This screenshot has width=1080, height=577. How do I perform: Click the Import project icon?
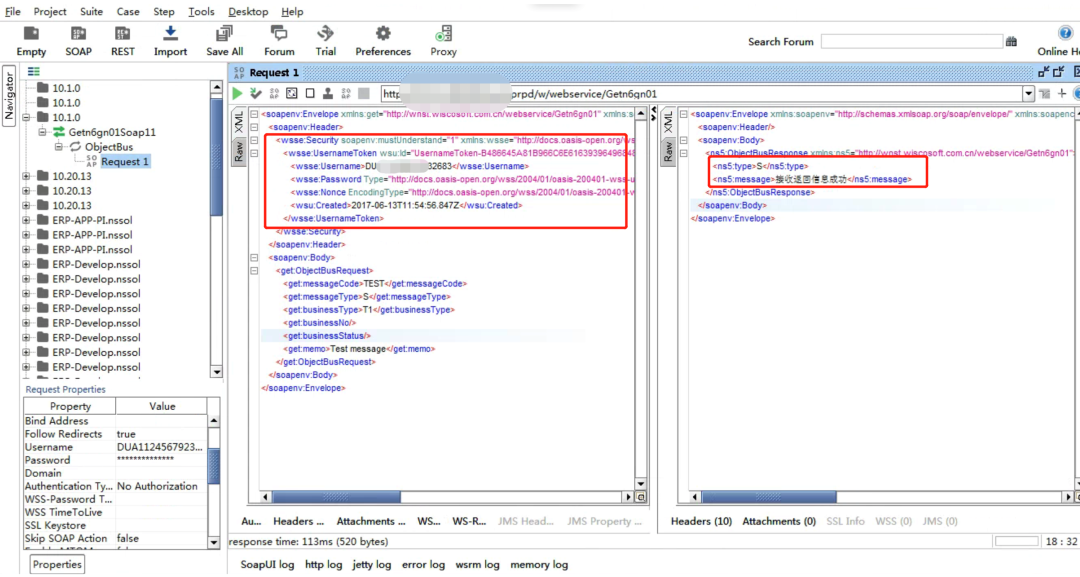[170, 33]
